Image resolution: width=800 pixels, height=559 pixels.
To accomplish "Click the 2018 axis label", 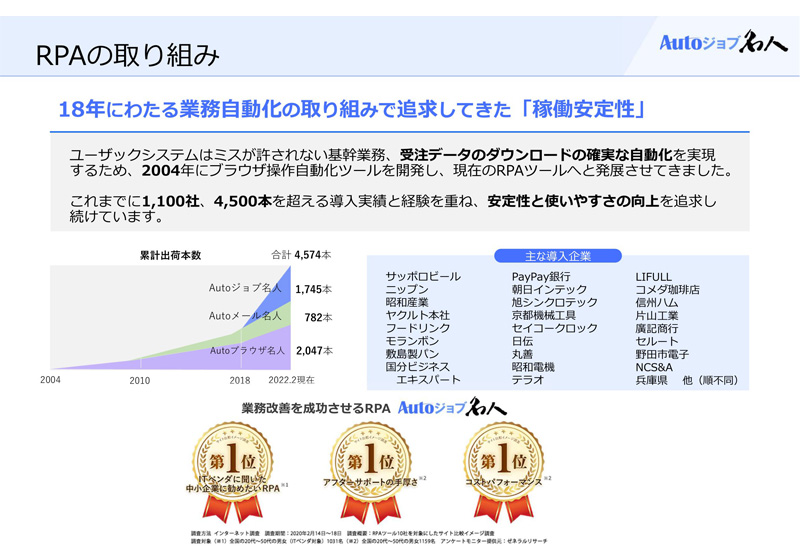I will point(240,380).
